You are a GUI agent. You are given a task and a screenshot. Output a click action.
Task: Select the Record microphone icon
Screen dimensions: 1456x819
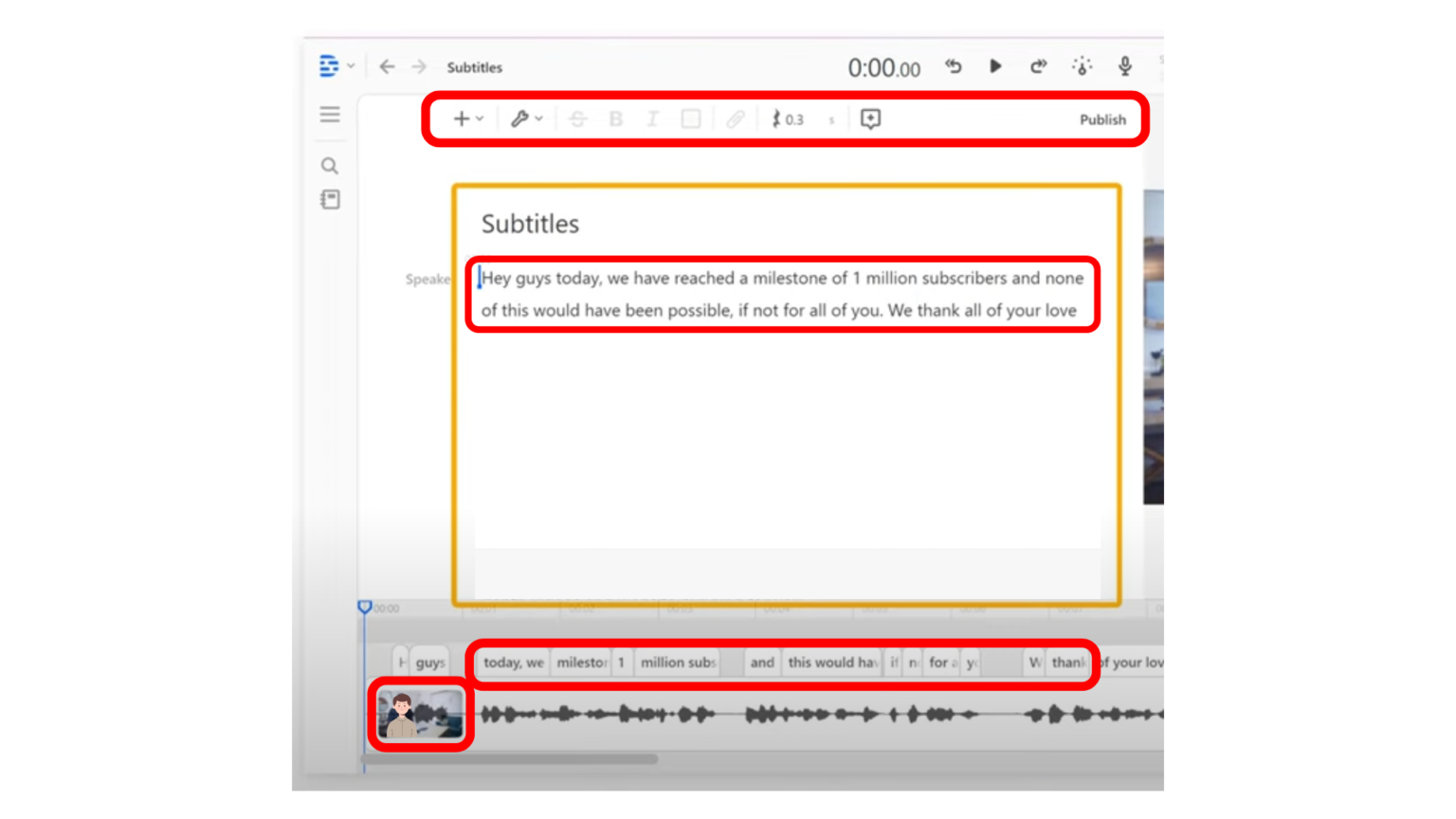pos(1124,66)
